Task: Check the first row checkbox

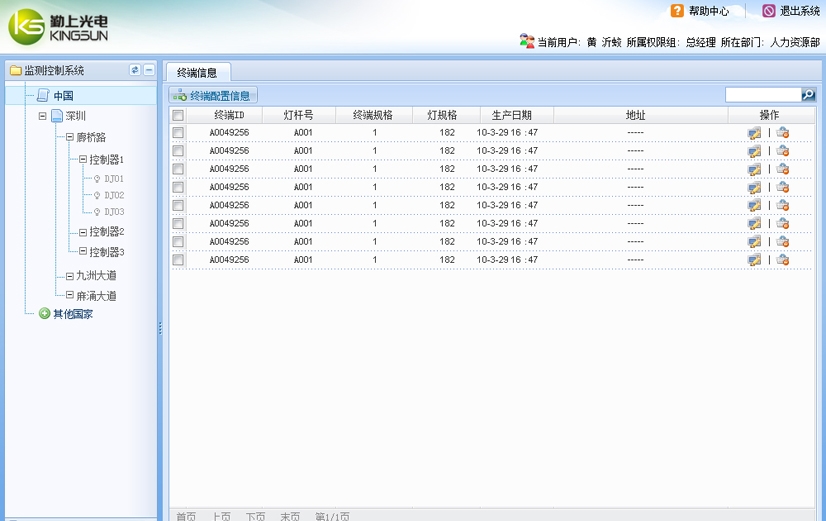Action: (x=178, y=133)
